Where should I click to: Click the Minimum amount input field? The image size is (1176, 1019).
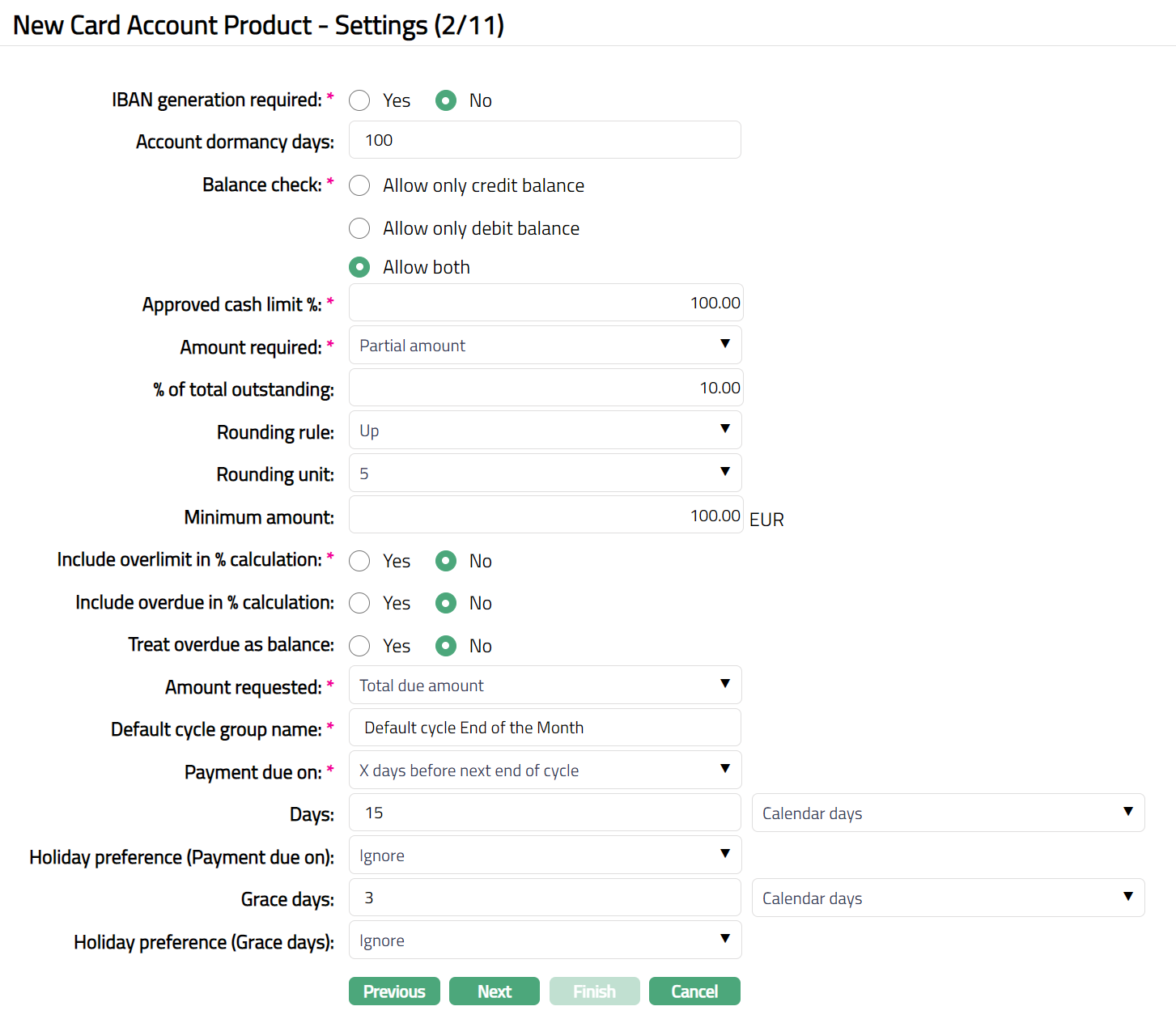tap(545, 516)
